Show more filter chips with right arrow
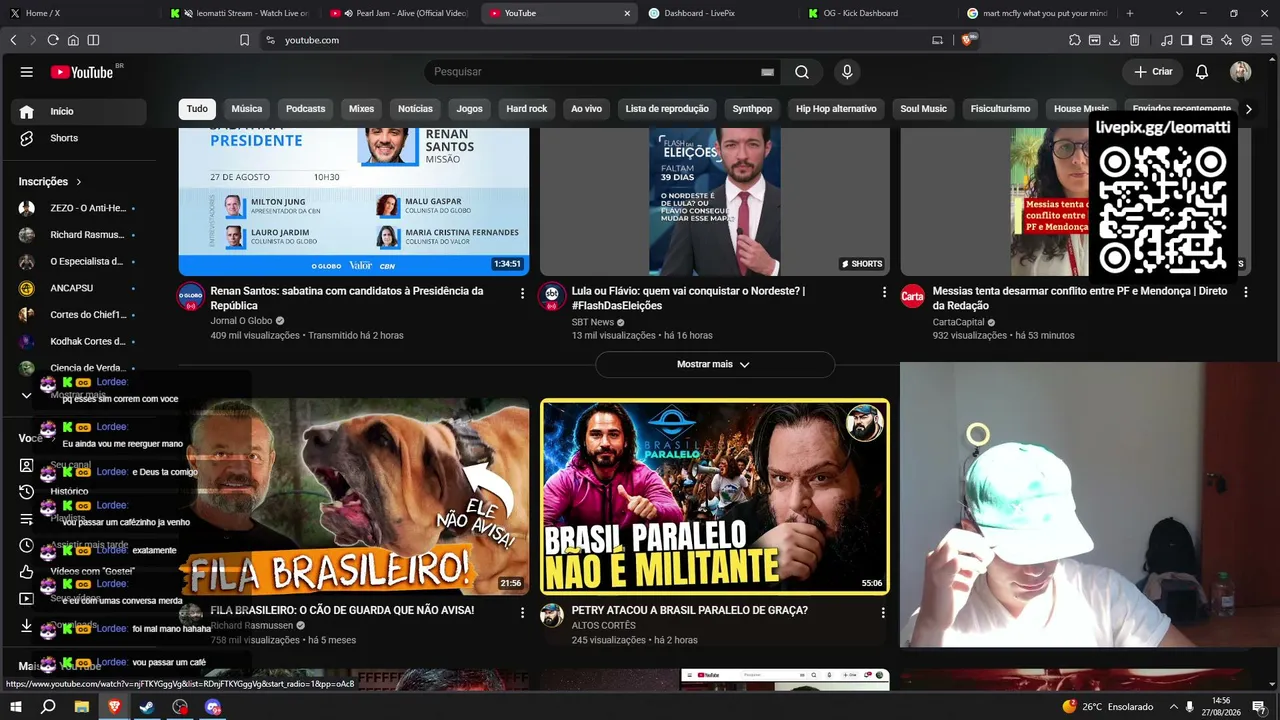The image size is (1280, 720). click(1248, 109)
